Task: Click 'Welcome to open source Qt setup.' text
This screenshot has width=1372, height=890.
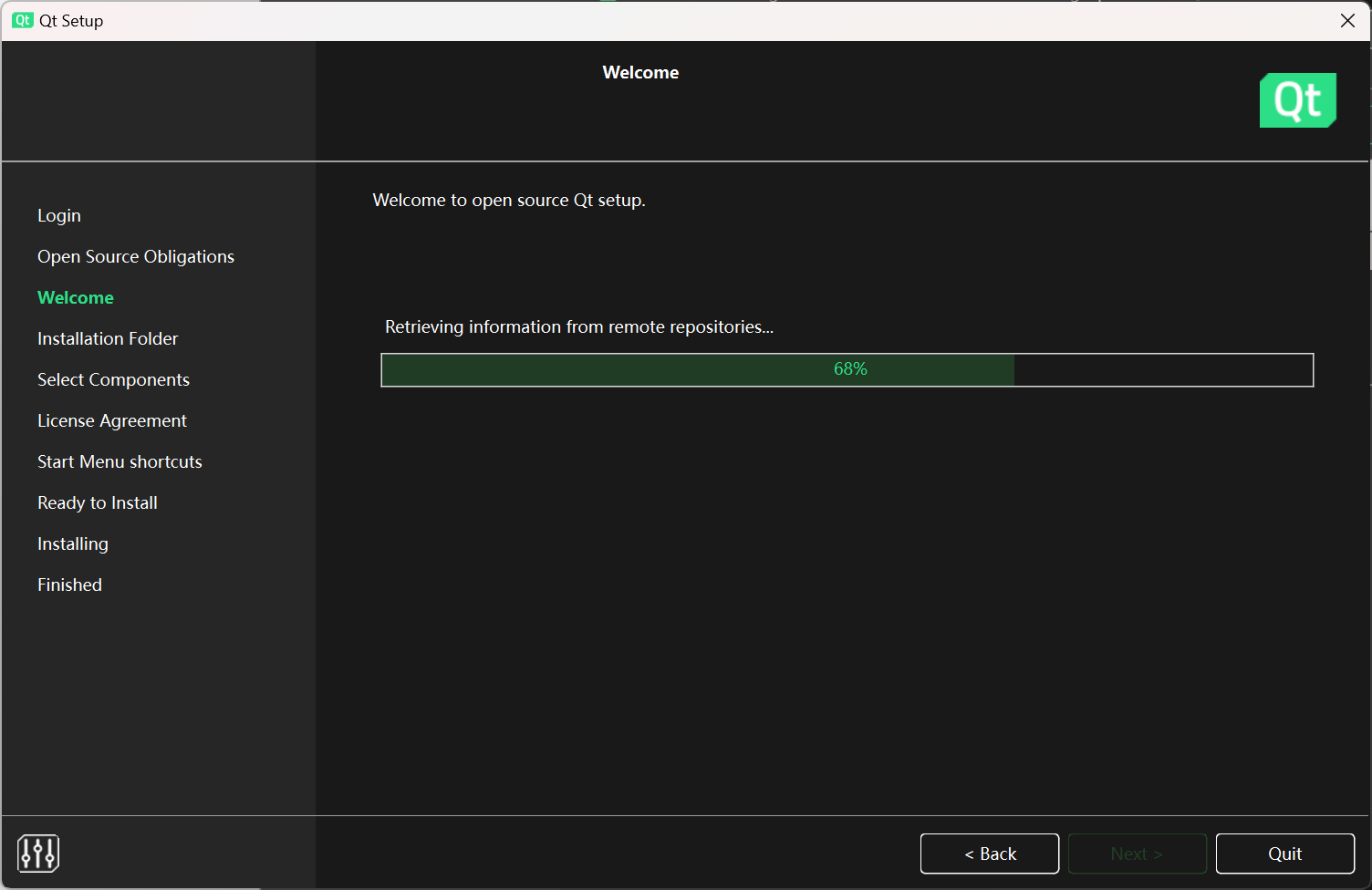Action: [509, 200]
